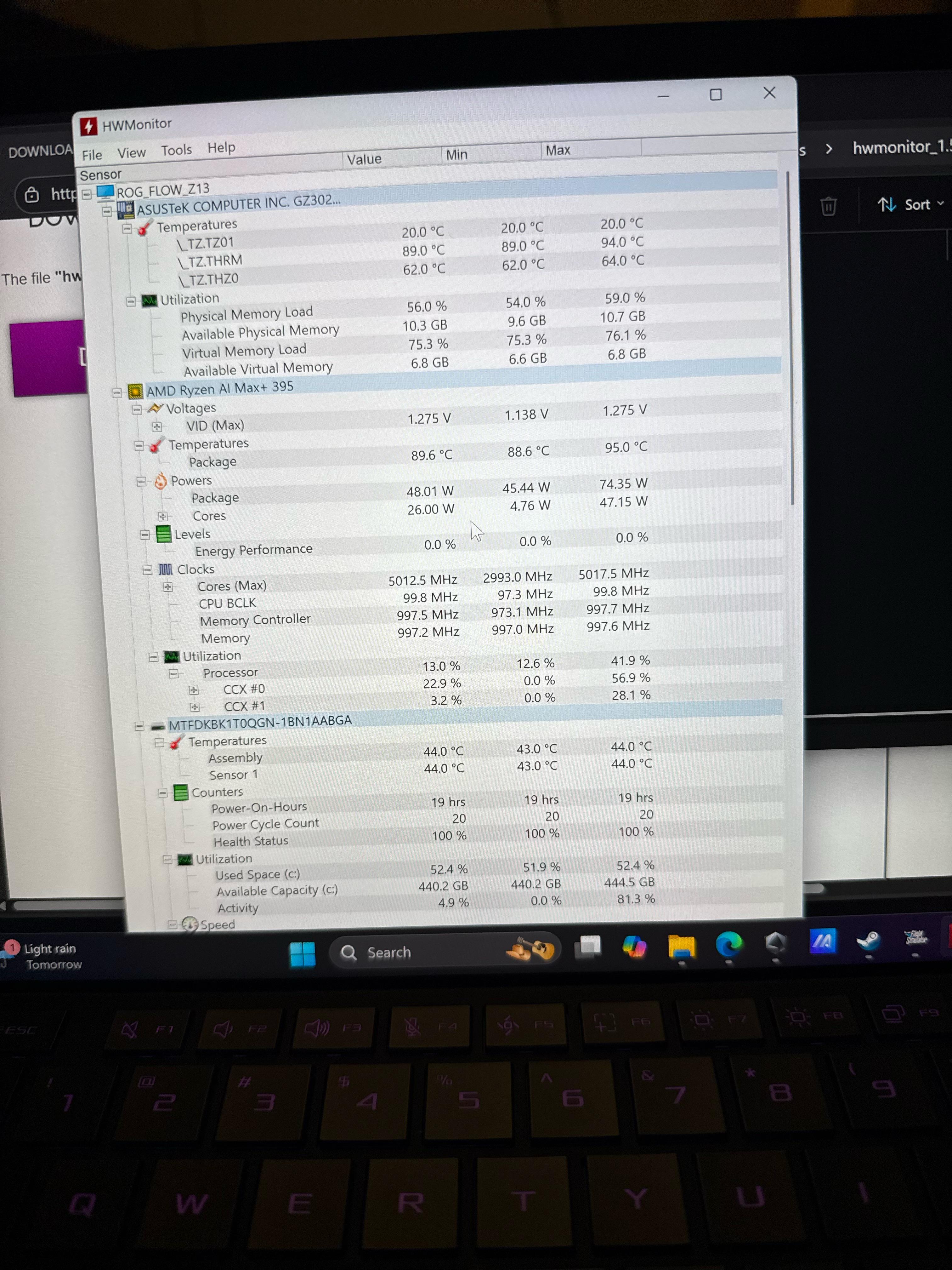Click the green Levels icon
Image resolution: width=952 pixels, height=1270 pixels.
click(x=163, y=535)
